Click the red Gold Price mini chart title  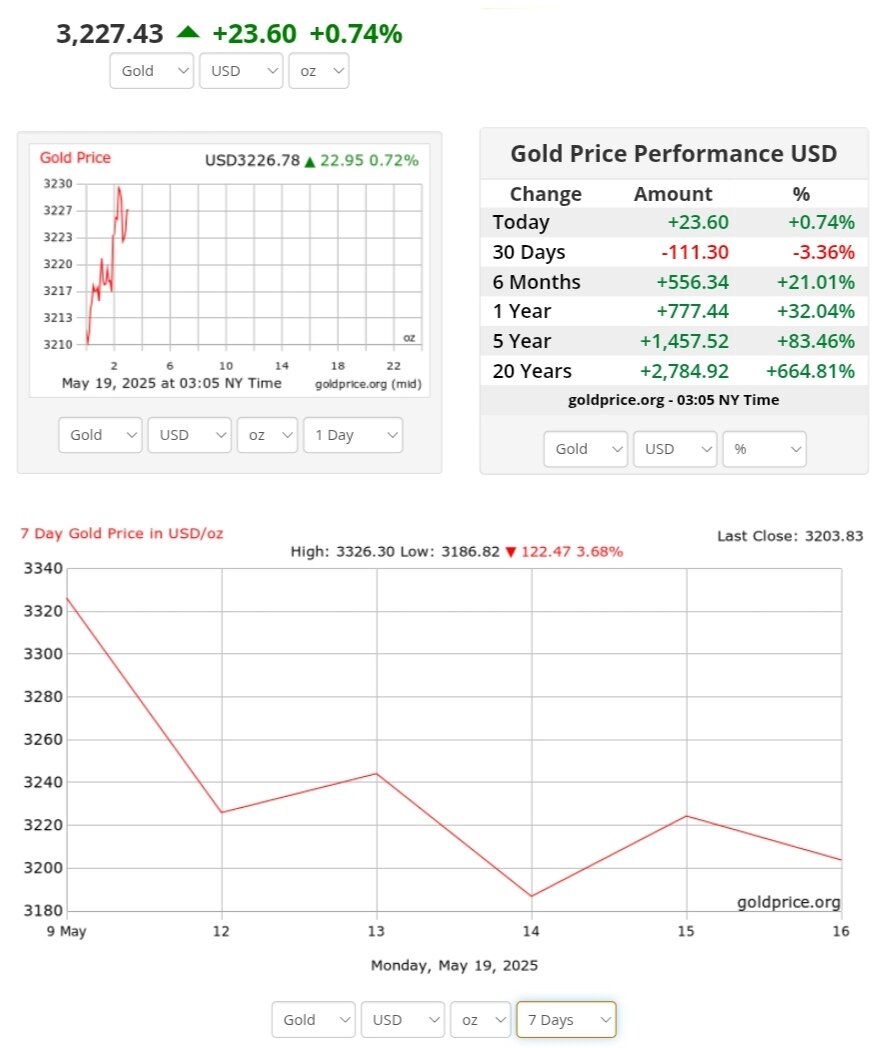75,158
